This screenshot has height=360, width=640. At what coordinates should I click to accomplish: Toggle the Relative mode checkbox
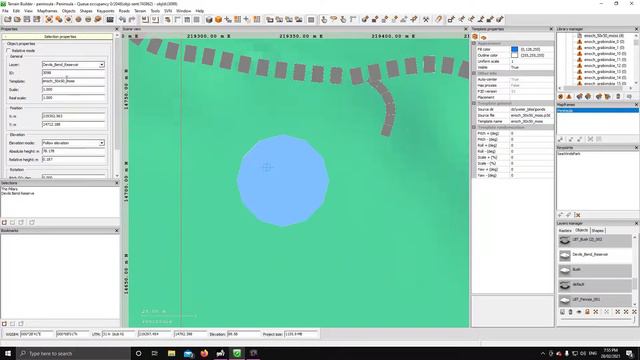point(8,51)
